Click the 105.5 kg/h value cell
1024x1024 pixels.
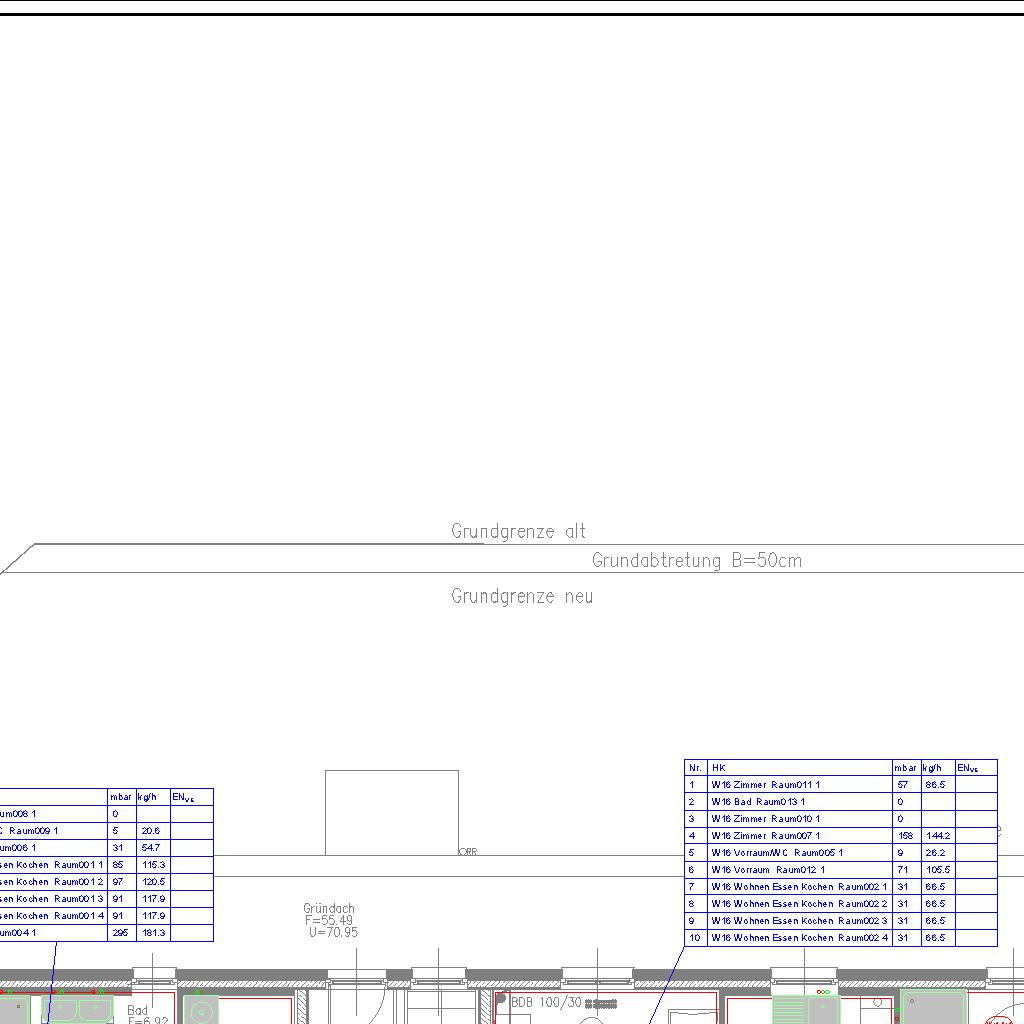(937, 870)
